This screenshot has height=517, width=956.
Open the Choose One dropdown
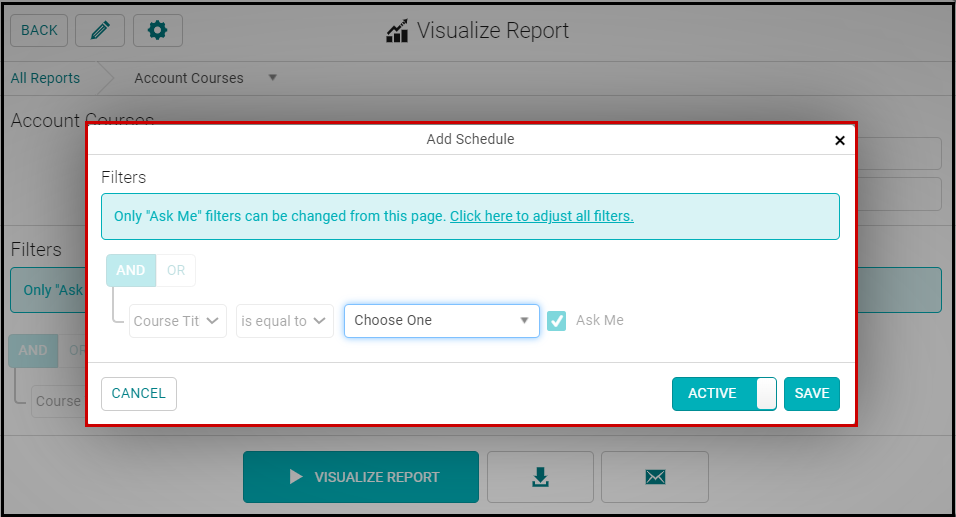click(442, 321)
